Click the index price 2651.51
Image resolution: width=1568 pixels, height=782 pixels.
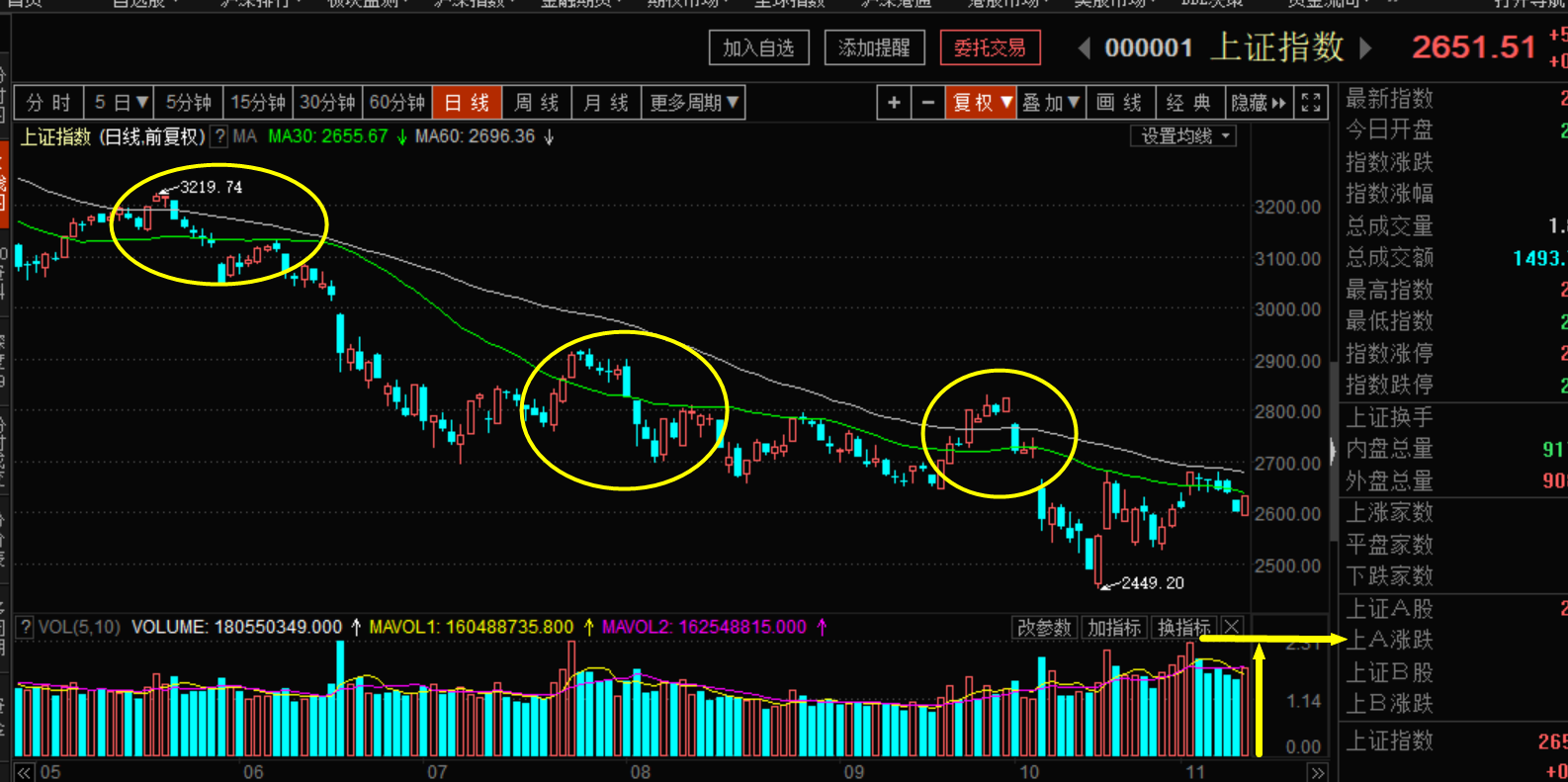pos(1474,47)
